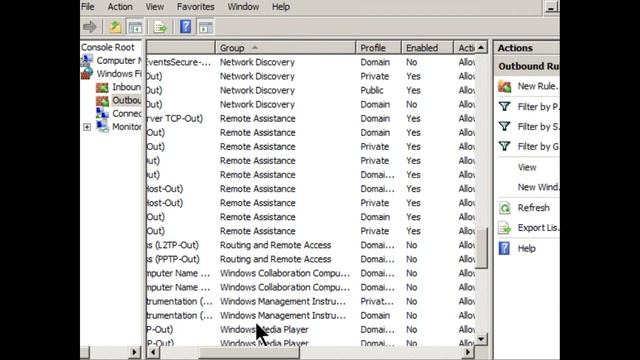Viewport: 640px width, 360px height.
Task: Select the '(L2TP-Out)' Routing and Remote Access row
Action: click(x=311, y=245)
